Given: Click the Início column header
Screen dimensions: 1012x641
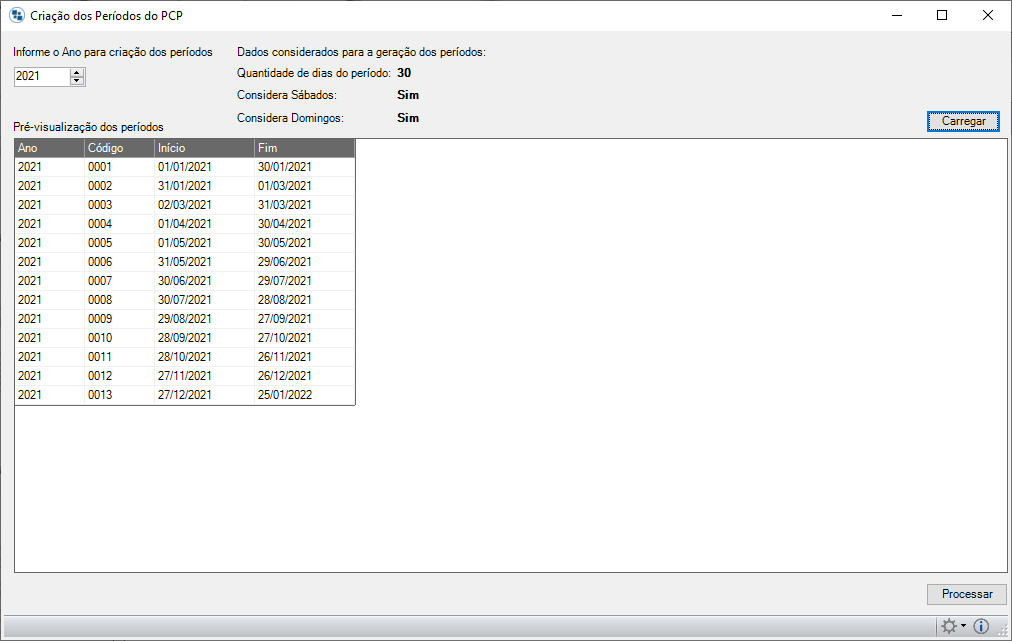Looking at the screenshot, I should point(204,148).
